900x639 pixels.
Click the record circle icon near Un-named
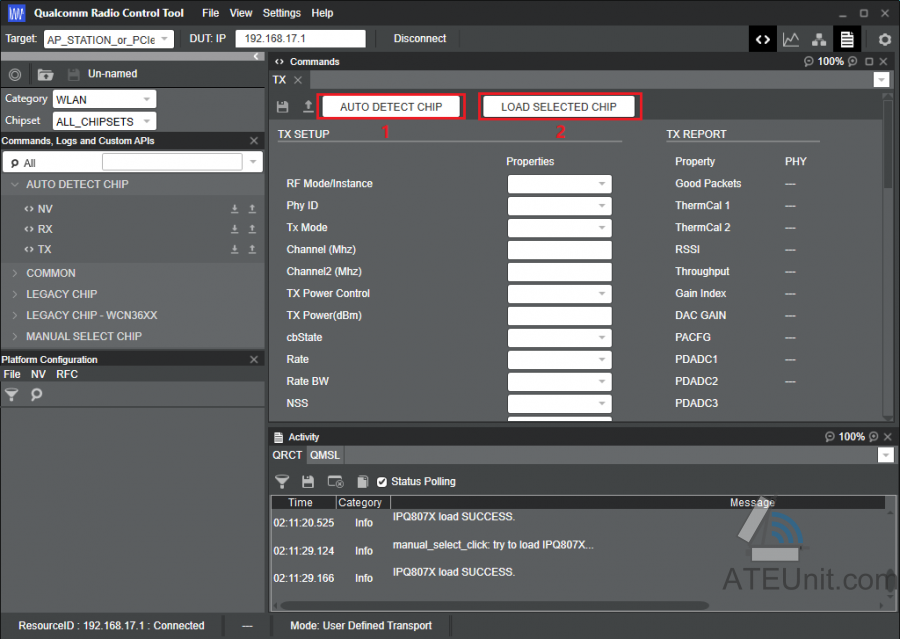15,74
